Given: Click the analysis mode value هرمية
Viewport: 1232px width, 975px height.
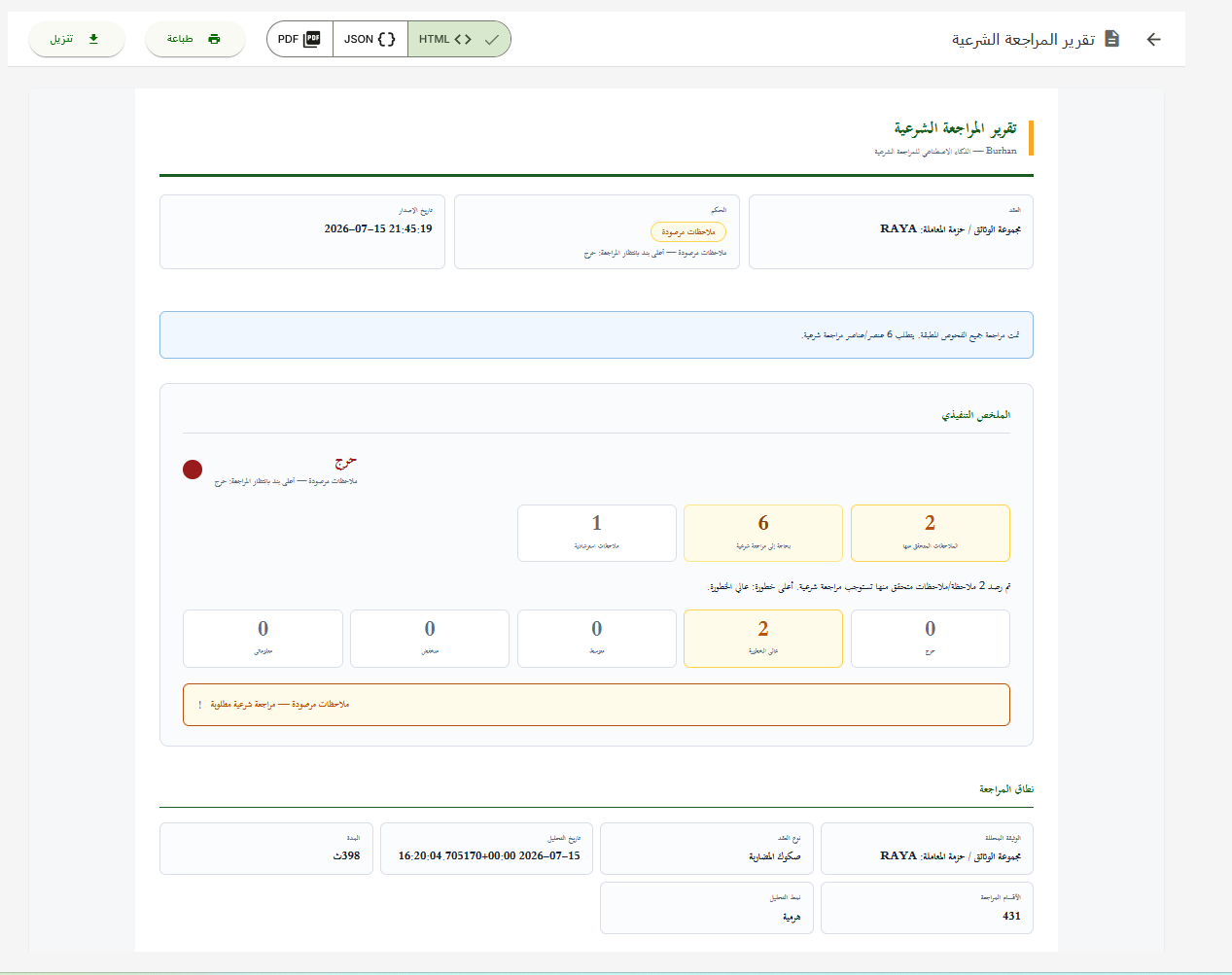Looking at the screenshot, I should pos(792,917).
